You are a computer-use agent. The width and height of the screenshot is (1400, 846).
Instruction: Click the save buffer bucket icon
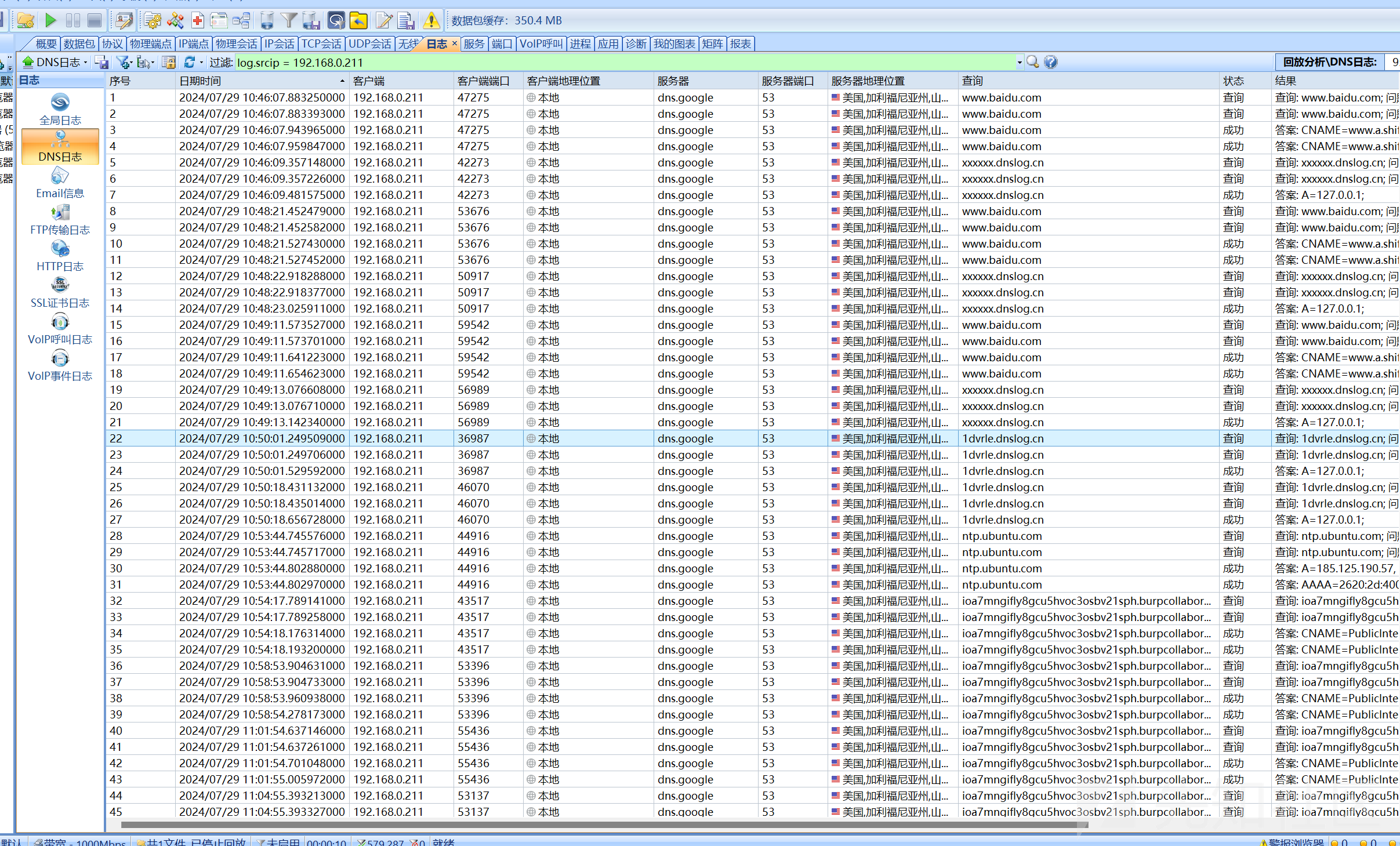tap(311, 21)
